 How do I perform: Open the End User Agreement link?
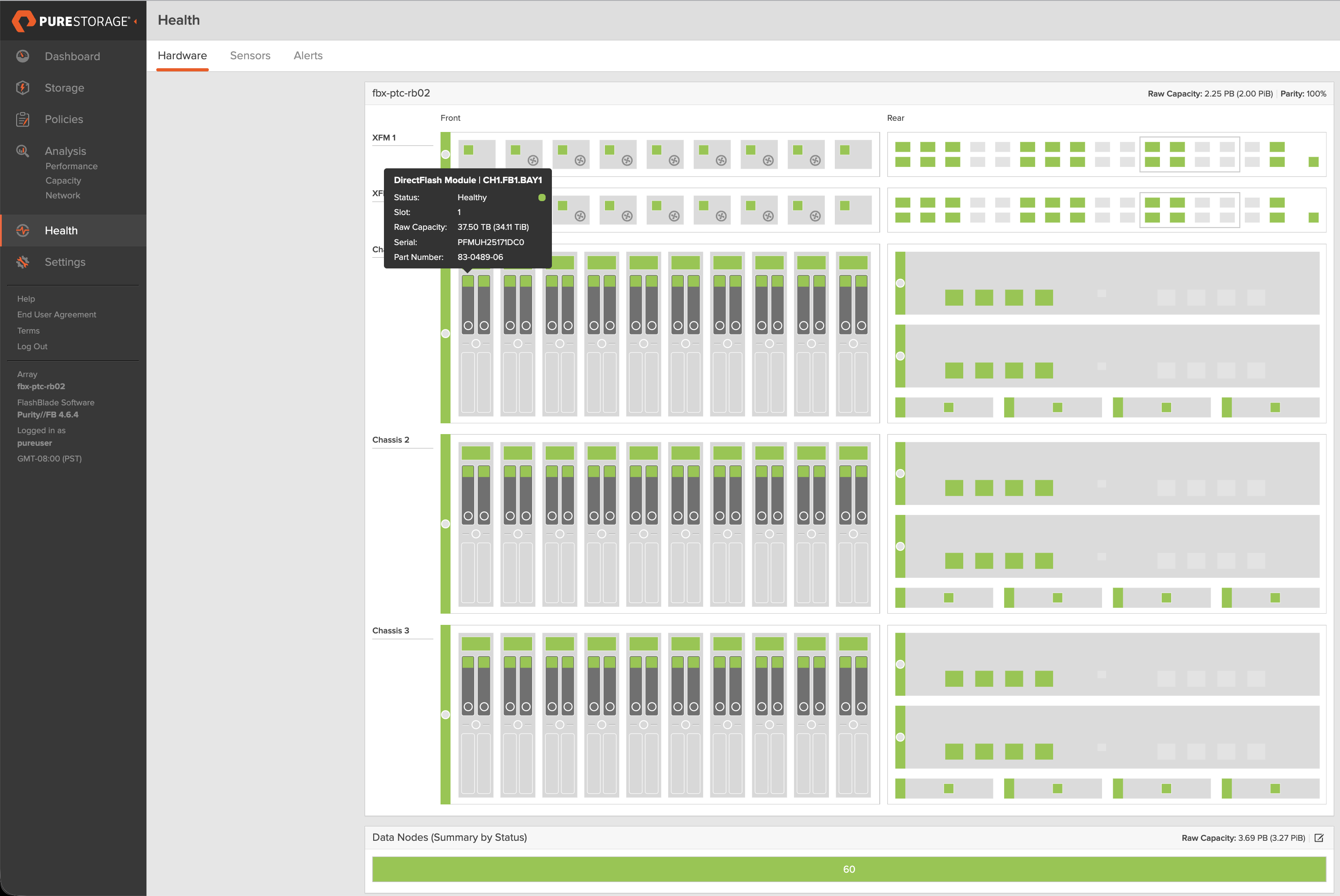click(x=57, y=314)
